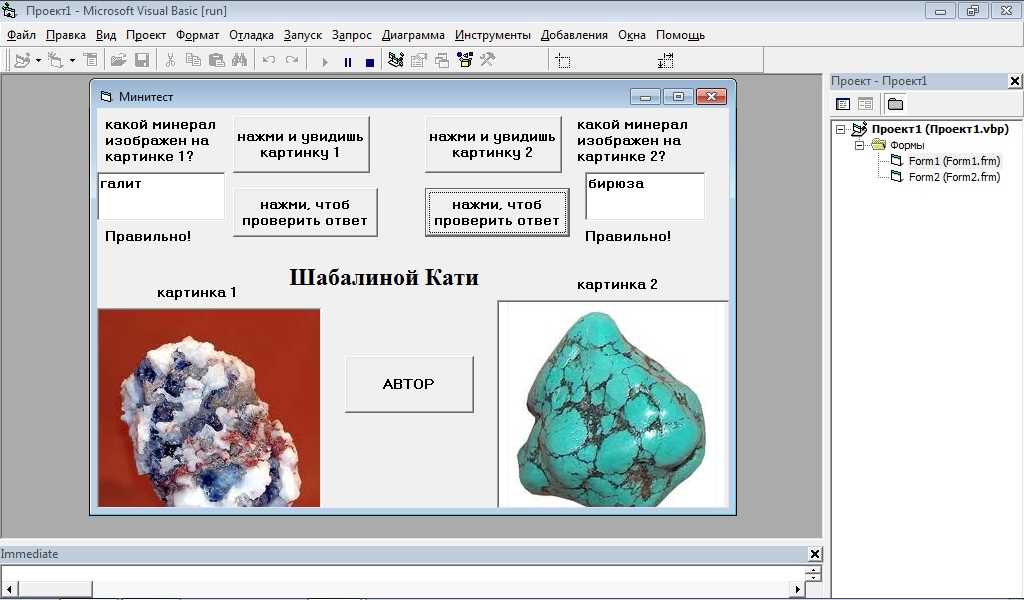Show the Toolbox via hammer-and-wrench icon
The image size is (1024, 600).
coord(488,61)
